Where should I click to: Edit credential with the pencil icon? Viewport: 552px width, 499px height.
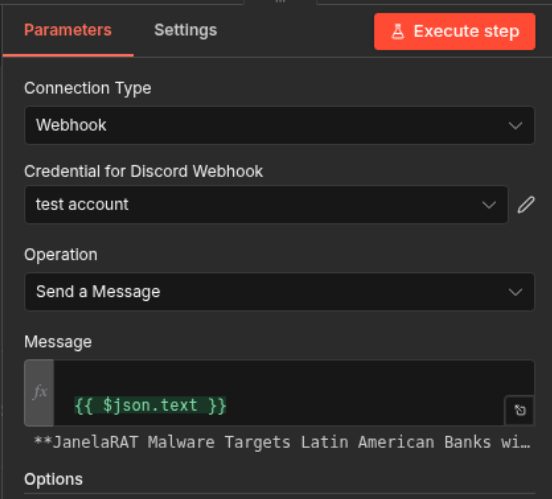tap(526, 205)
